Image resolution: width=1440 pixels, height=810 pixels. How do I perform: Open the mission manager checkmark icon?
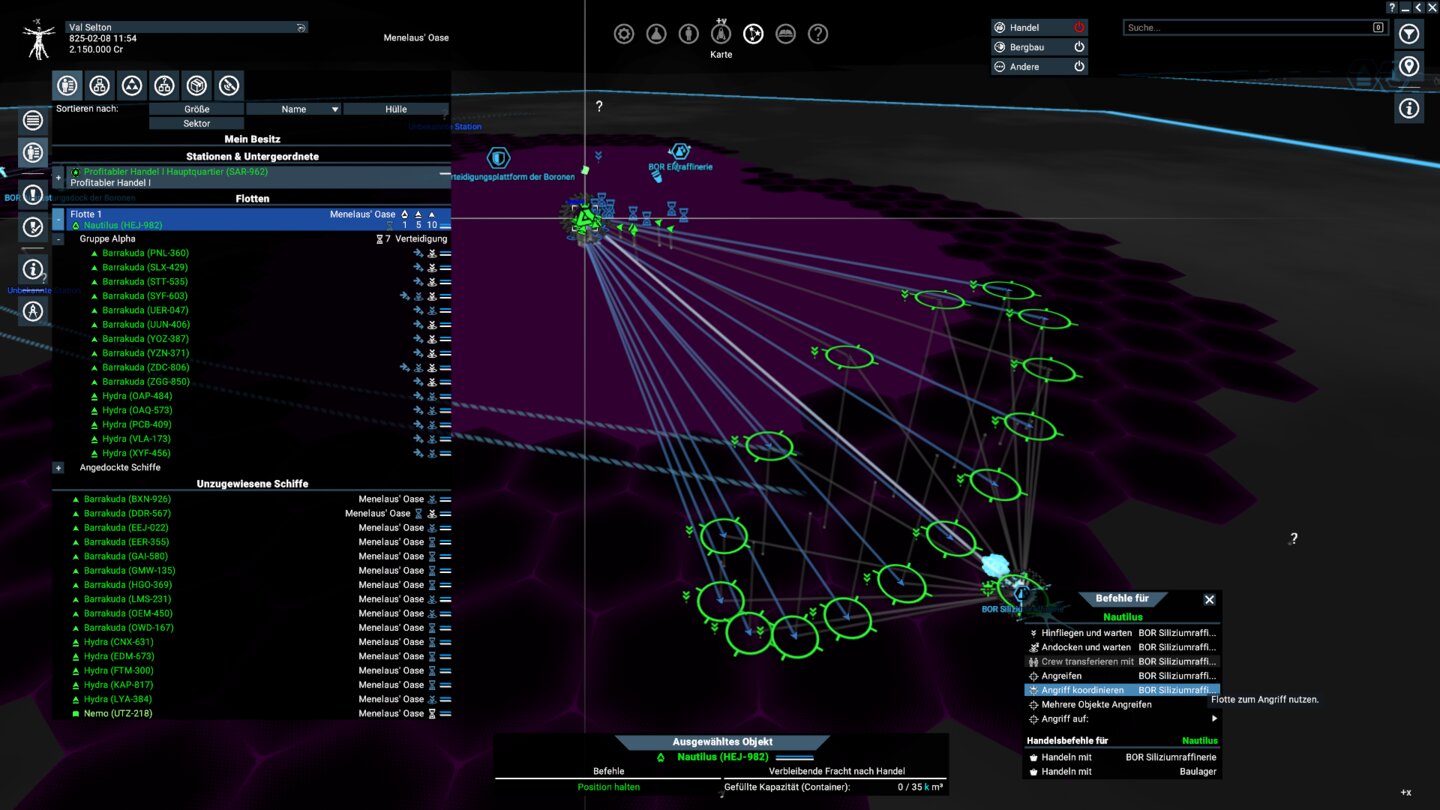[33, 227]
